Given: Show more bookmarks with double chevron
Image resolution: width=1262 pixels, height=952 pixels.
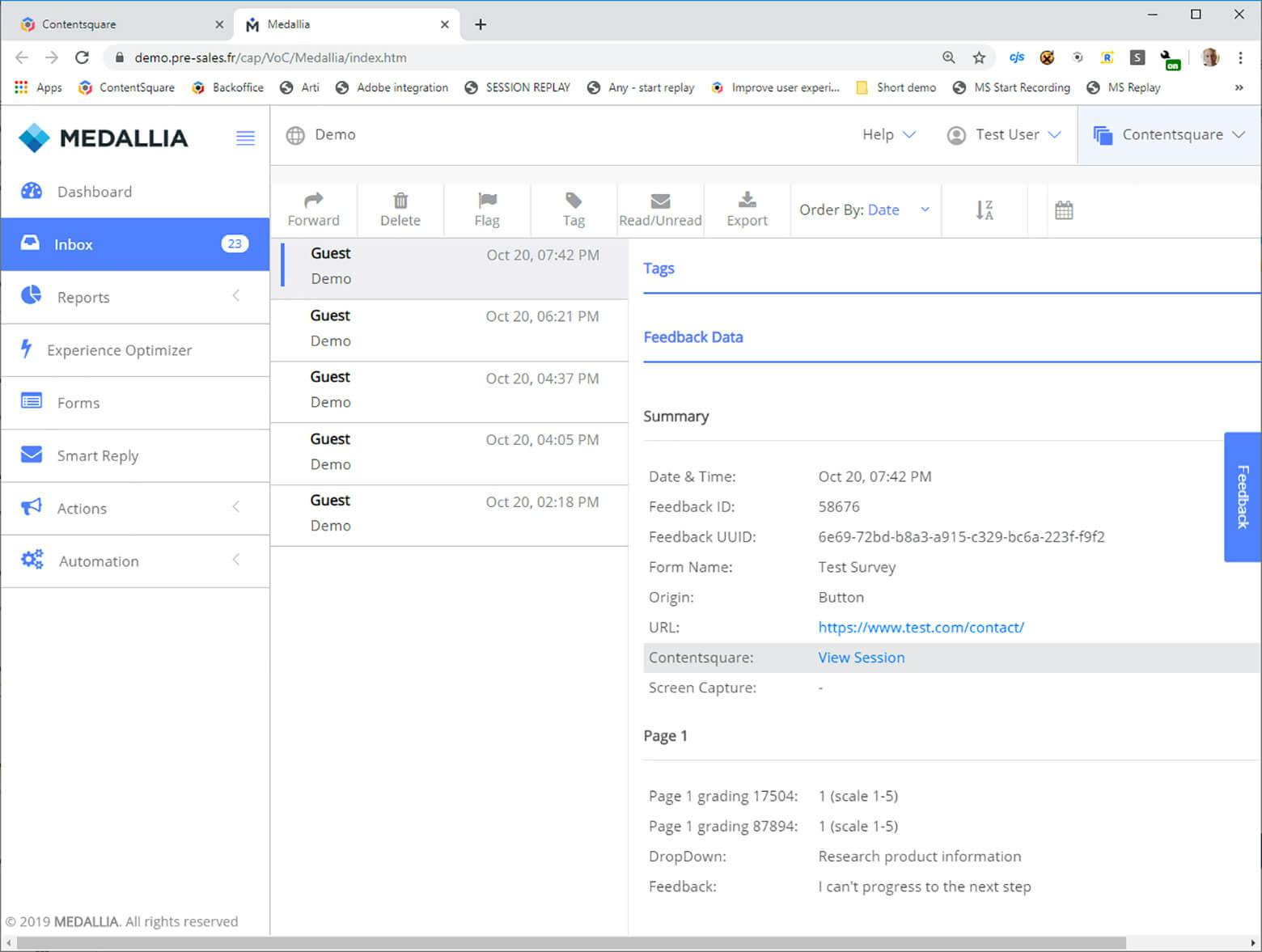Looking at the screenshot, I should [1239, 87].
